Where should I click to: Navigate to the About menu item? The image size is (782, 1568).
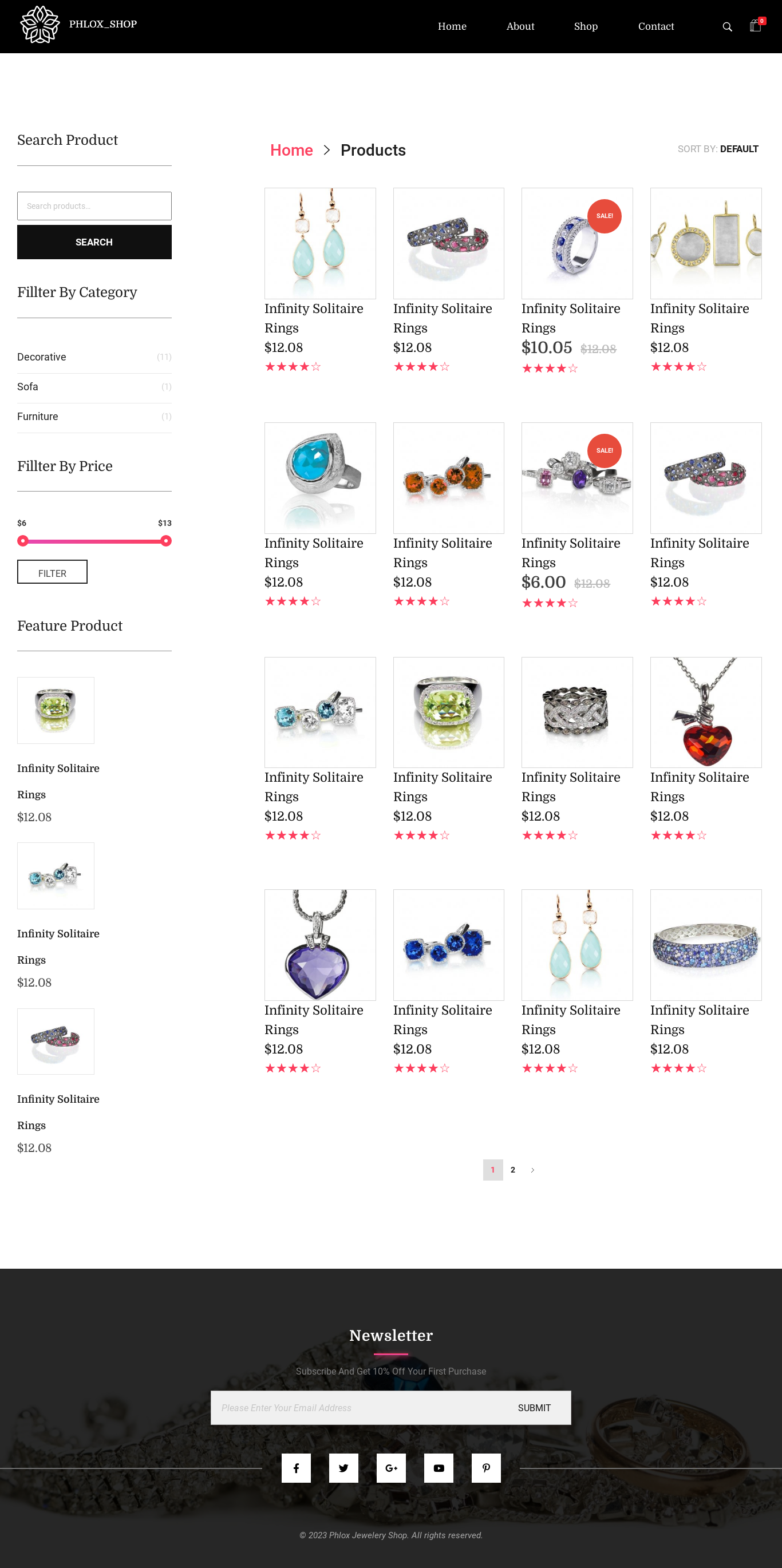520,26
